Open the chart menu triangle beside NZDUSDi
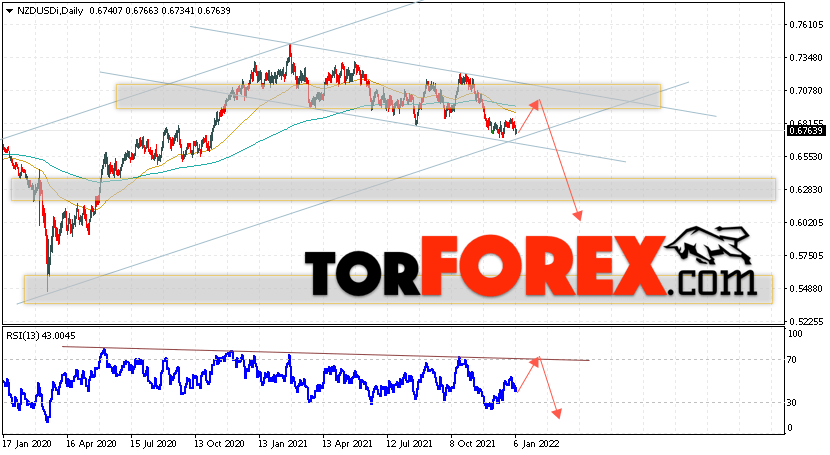 (x=9, y=11)
